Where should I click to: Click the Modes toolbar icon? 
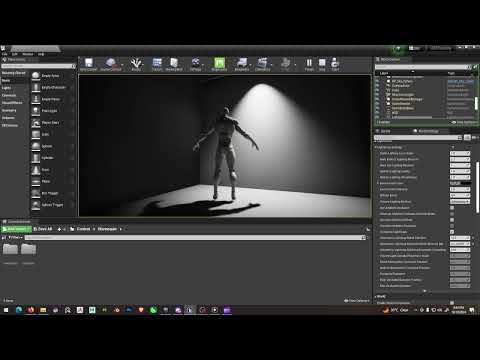[136, 63]
